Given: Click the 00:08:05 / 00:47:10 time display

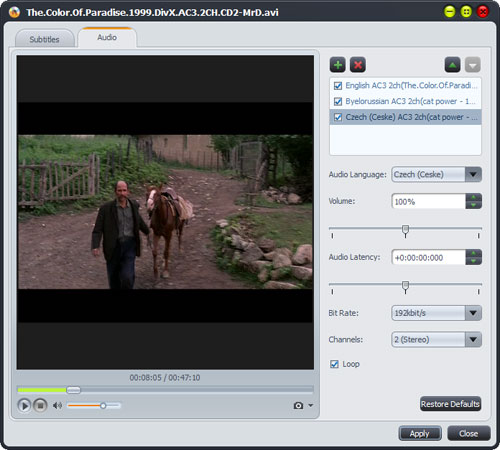Looking at the screenshot, I should click(165, 378).
